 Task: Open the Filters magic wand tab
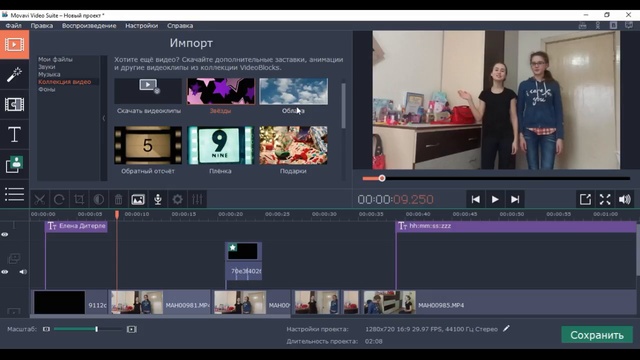tap(14, 74)
